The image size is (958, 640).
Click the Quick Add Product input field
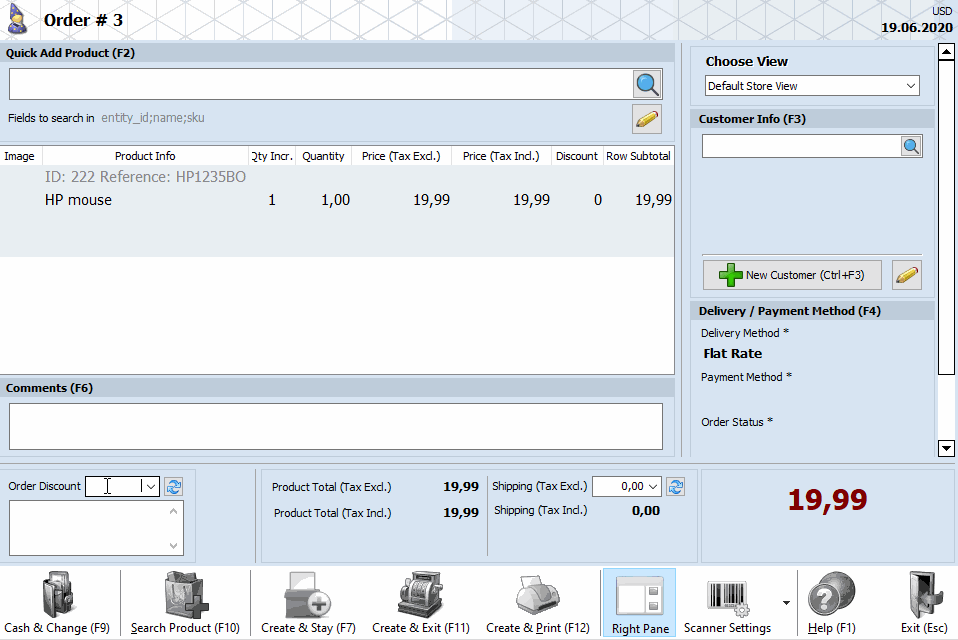[321, 84]
